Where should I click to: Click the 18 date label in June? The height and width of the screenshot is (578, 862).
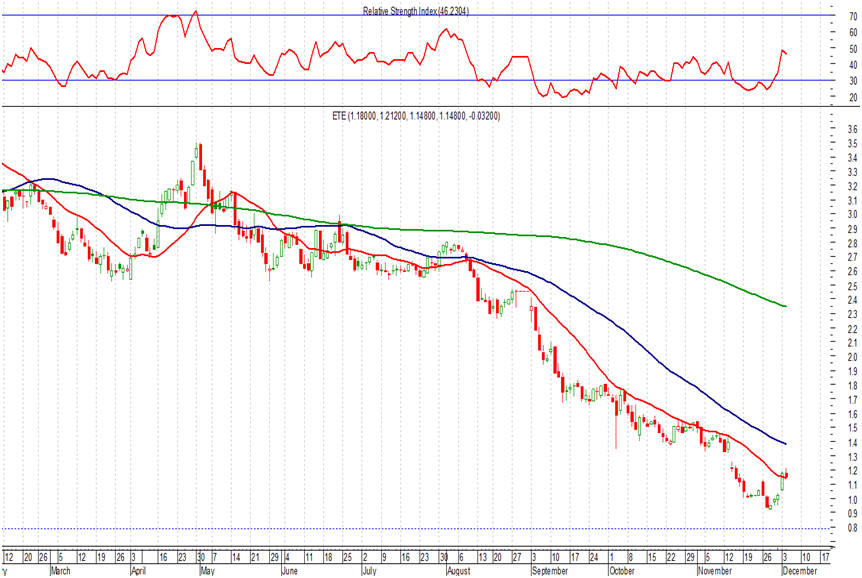click(328, 558)
